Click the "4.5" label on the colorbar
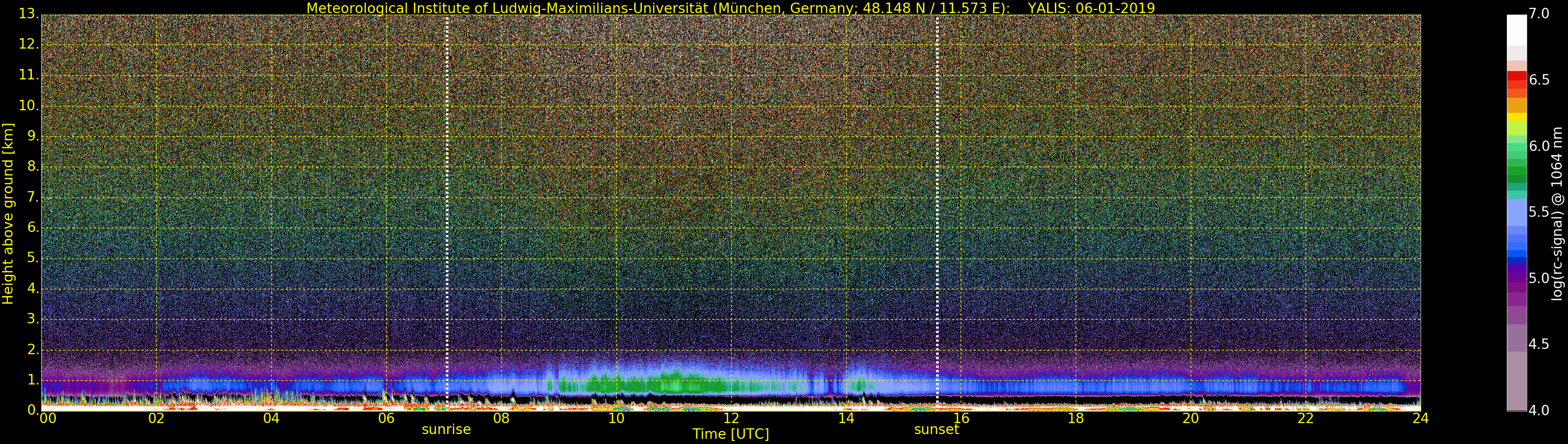Image resolution: width=1568 pixels, height=444 pixels. [x=1539, y=344]
